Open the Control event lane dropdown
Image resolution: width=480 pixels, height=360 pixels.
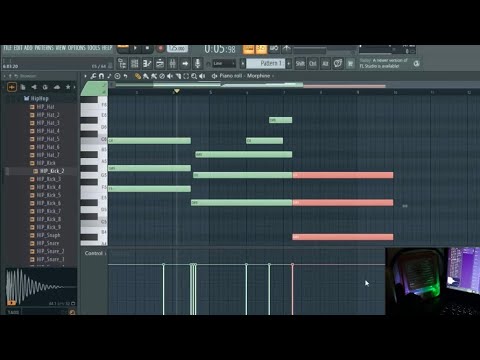tap(95, 253)
